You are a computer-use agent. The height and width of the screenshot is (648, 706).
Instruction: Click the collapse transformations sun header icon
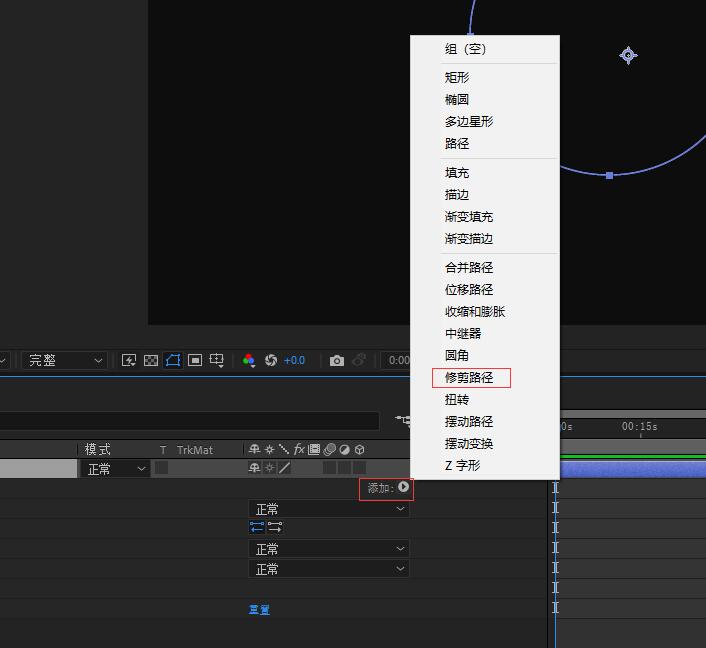[x=269, y=449]
